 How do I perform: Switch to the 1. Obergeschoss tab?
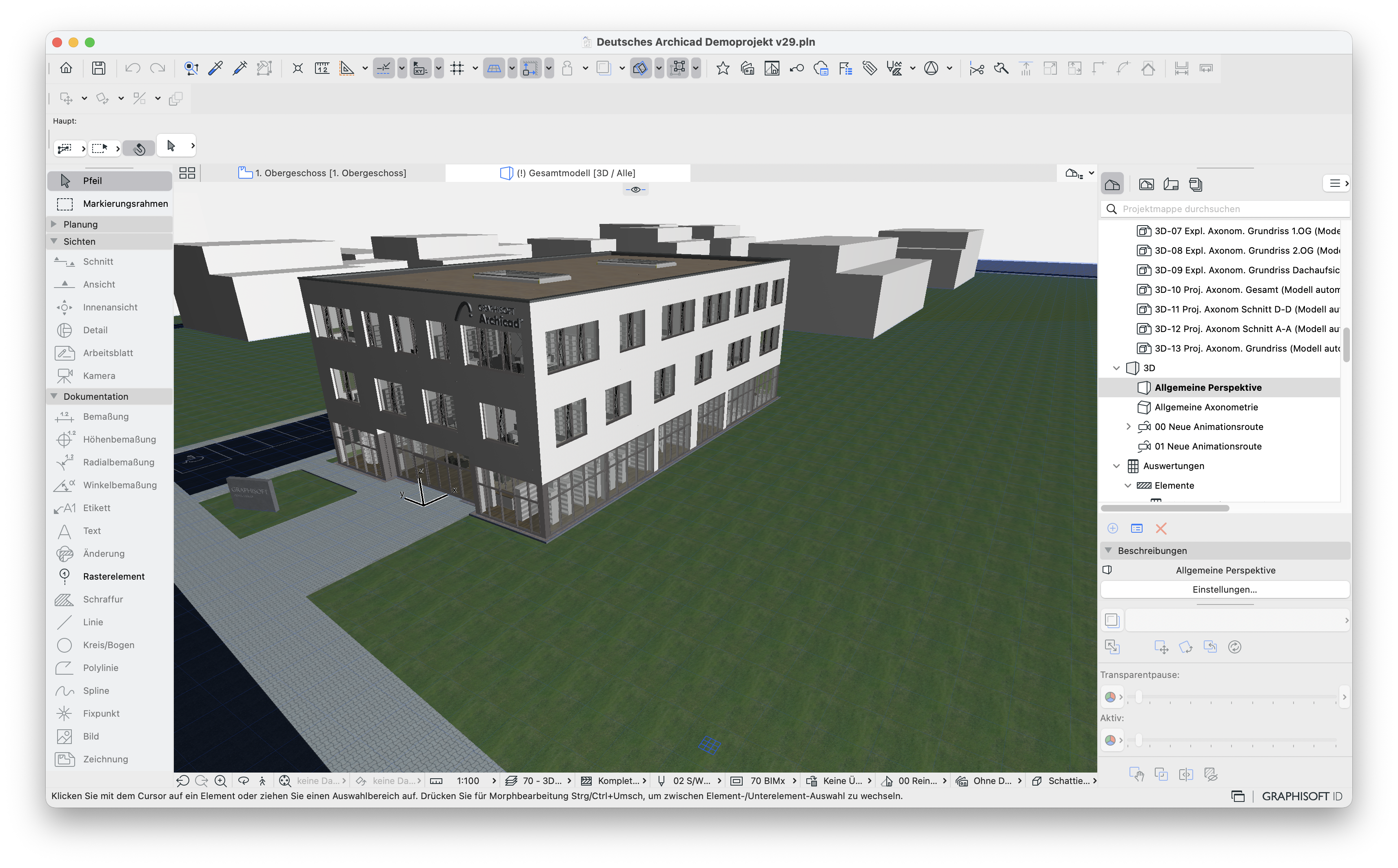pyautogui.click(x=323, y=173)
